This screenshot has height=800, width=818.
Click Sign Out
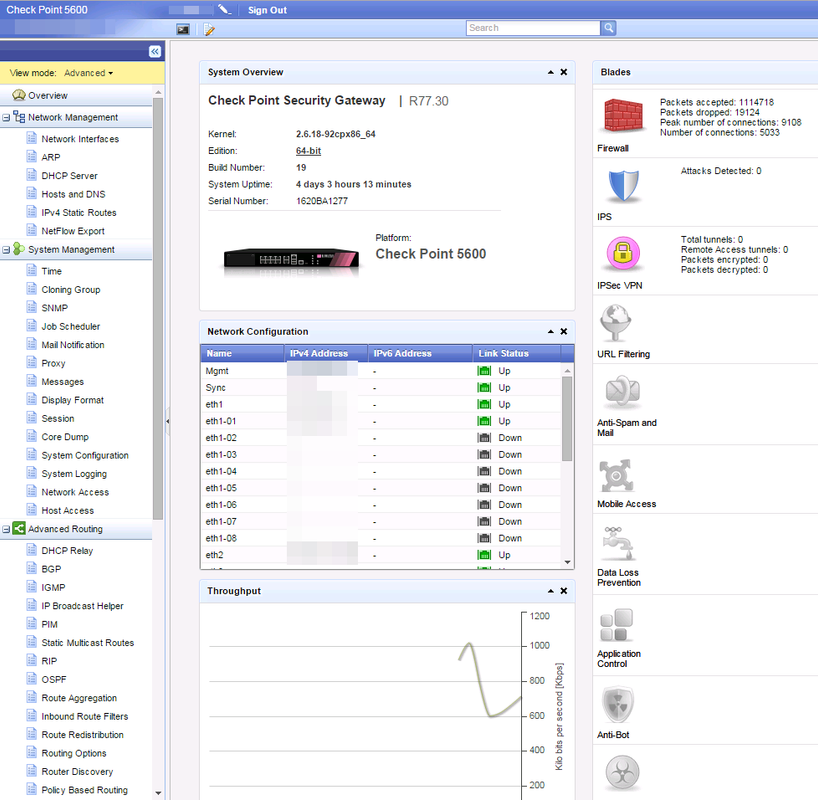tap(267, 10)
